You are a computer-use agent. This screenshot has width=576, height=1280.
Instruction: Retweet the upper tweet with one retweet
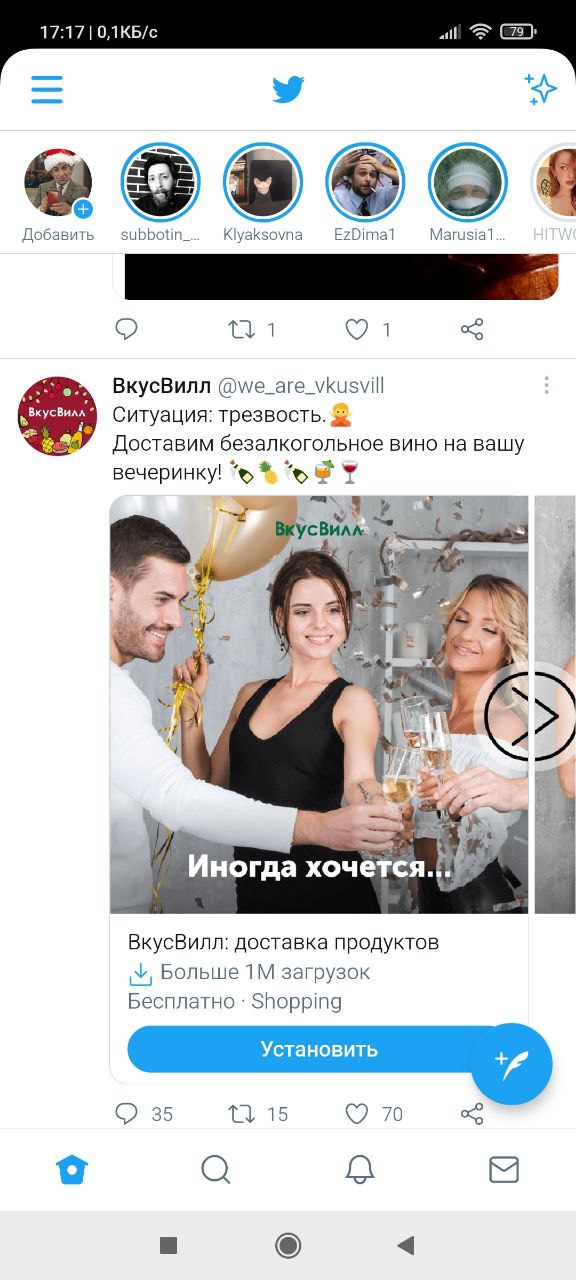[x=242, y=329]
